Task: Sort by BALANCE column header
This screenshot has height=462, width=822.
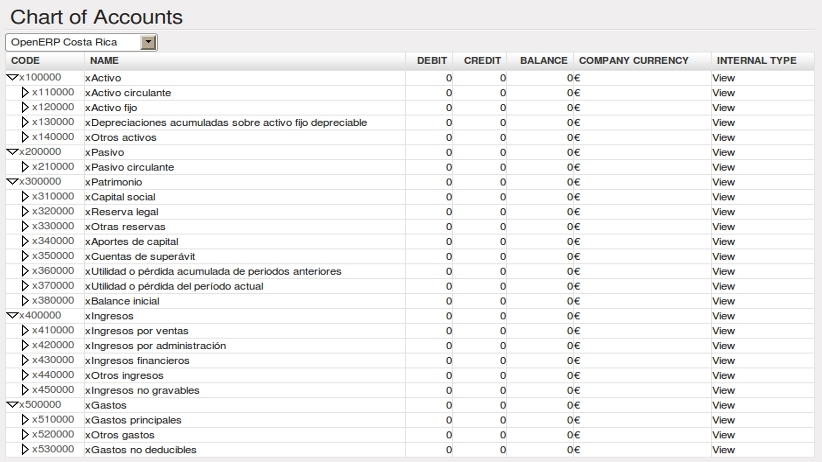Action: [543, 61]
